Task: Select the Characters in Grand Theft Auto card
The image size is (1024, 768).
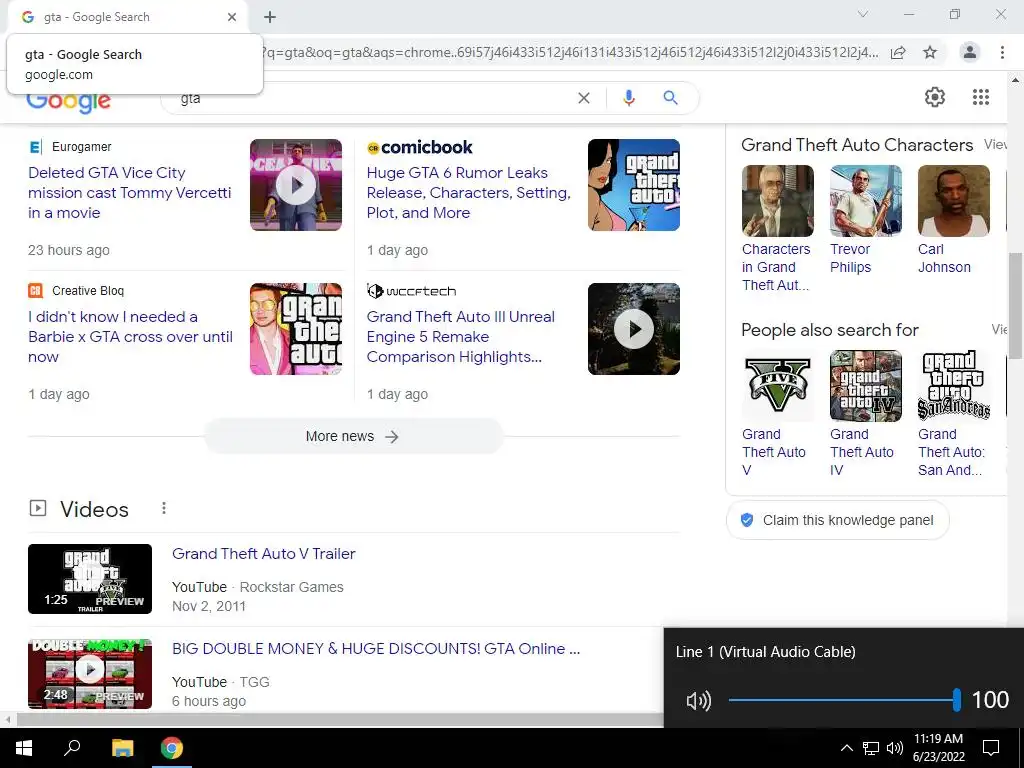Action: pos(777,229)
